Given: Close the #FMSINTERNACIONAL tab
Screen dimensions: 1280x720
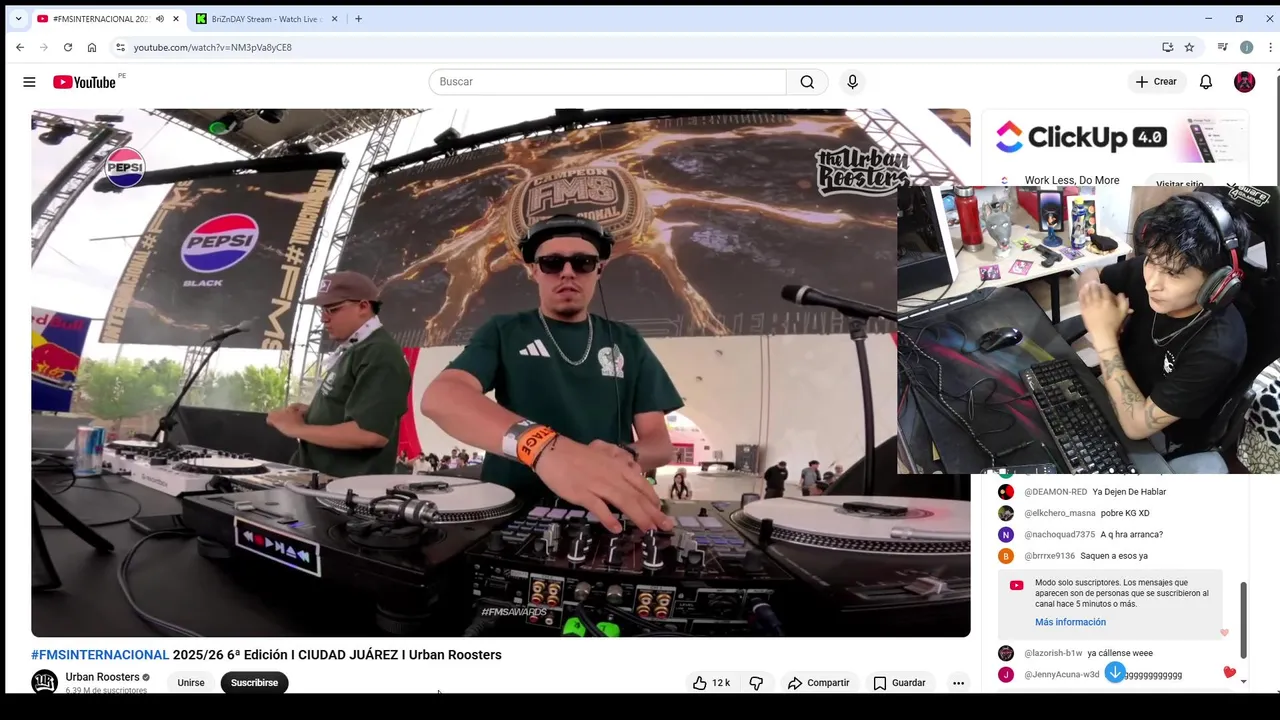Looking at the screenshot, I should click(x=176, y=19).
